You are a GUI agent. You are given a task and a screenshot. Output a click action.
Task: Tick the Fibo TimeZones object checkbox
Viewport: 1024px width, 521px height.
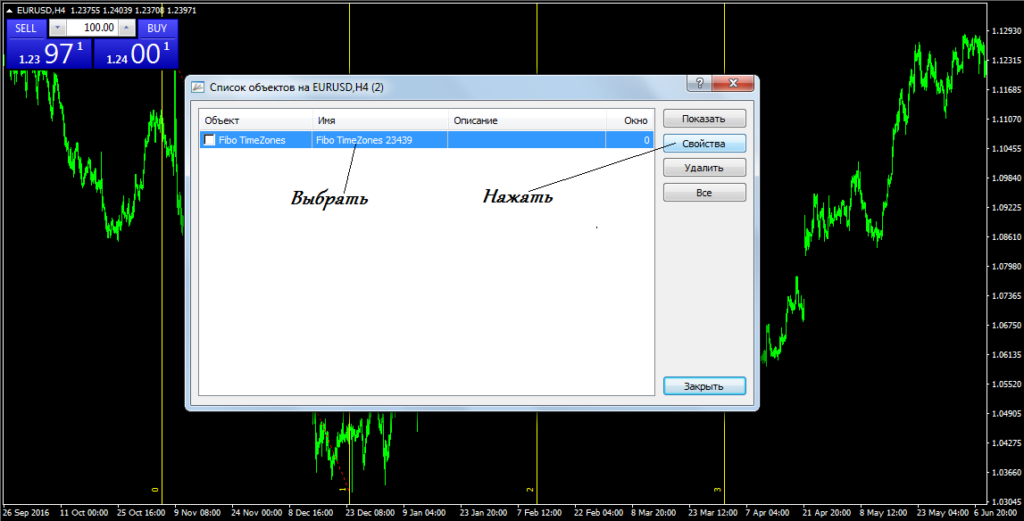pyautogui.click(x=209, y=141)
